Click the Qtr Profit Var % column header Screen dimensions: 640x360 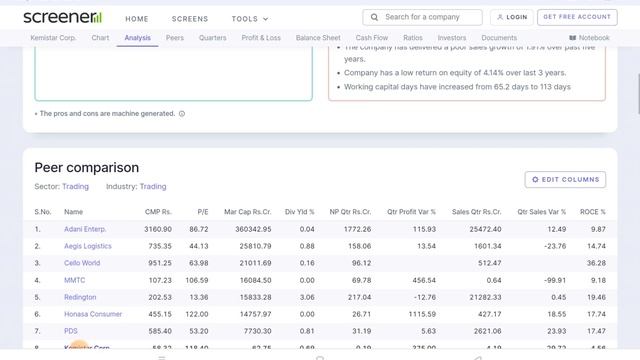click(411, 212)
